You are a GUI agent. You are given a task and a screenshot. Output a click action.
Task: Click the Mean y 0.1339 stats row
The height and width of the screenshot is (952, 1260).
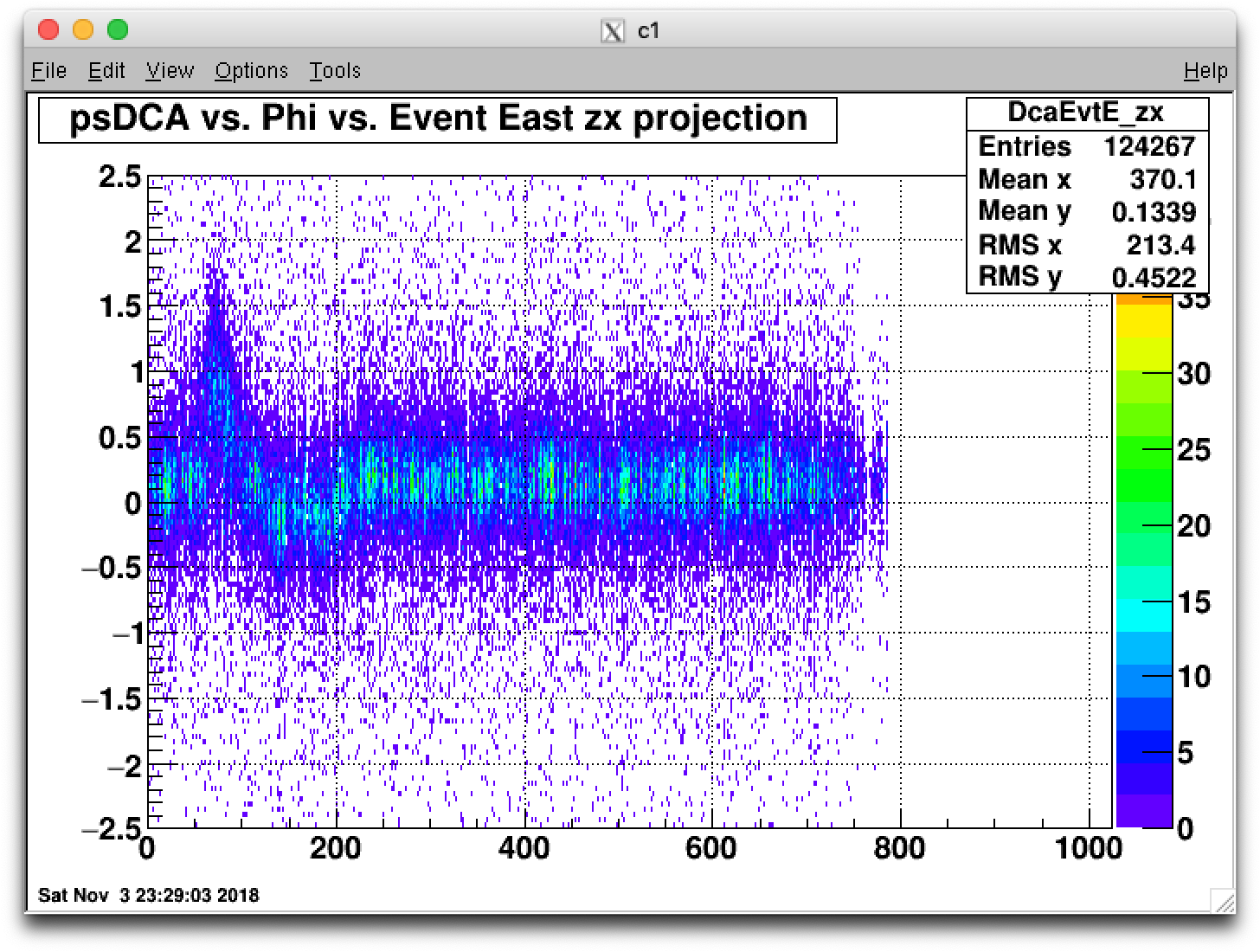tap(1087, 212)
